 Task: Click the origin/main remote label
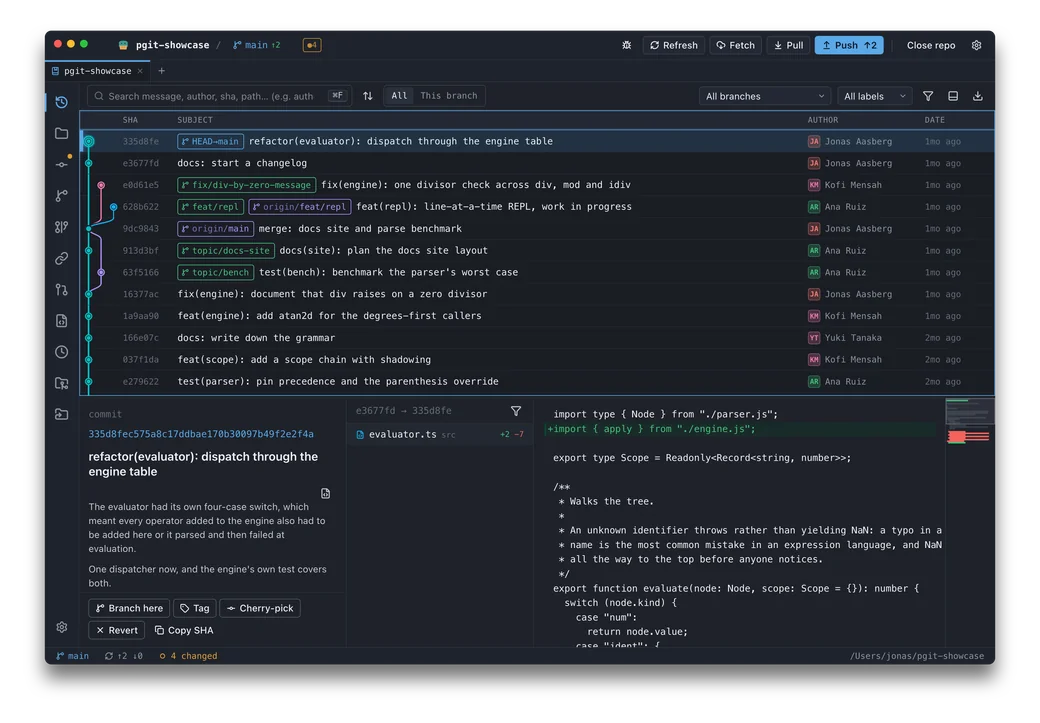pyautogui.click(x=216, y=229)
